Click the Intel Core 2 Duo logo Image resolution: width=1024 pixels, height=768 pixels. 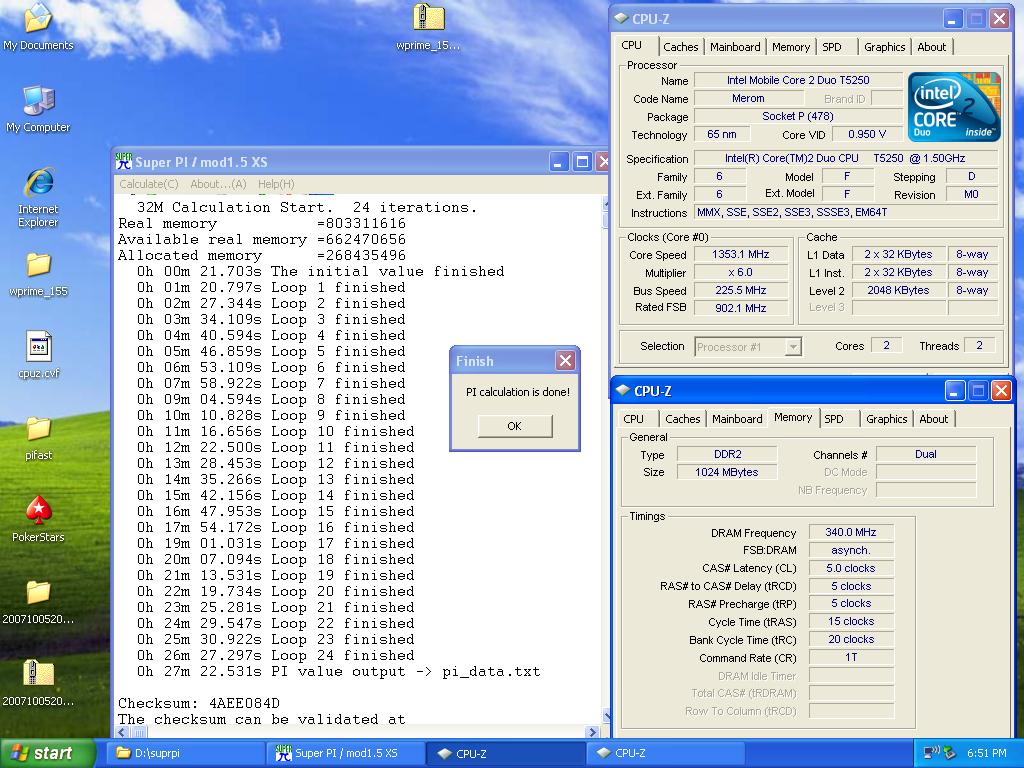953,107
